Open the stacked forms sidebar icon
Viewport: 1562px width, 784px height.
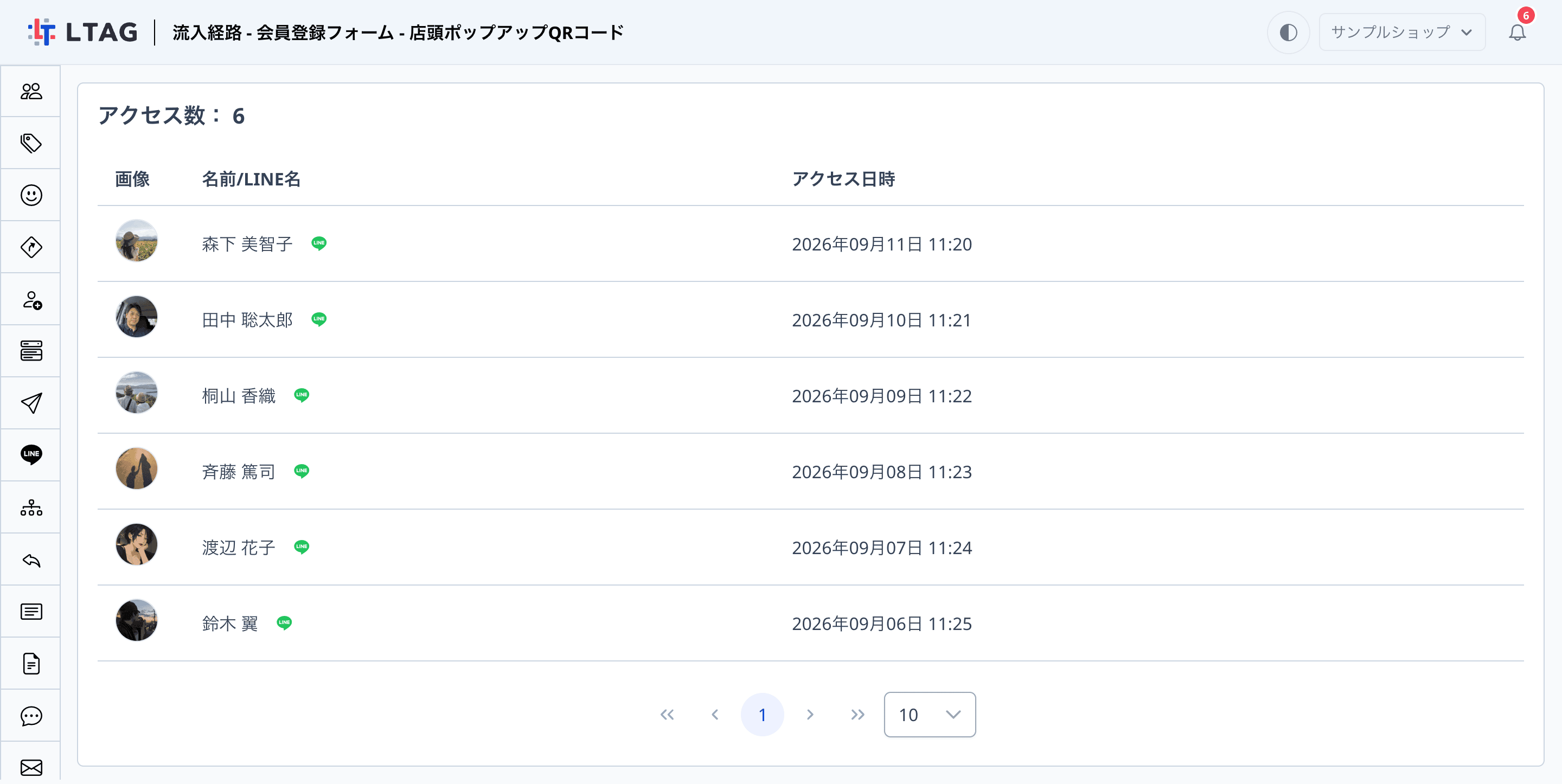(x=31, y=351)
